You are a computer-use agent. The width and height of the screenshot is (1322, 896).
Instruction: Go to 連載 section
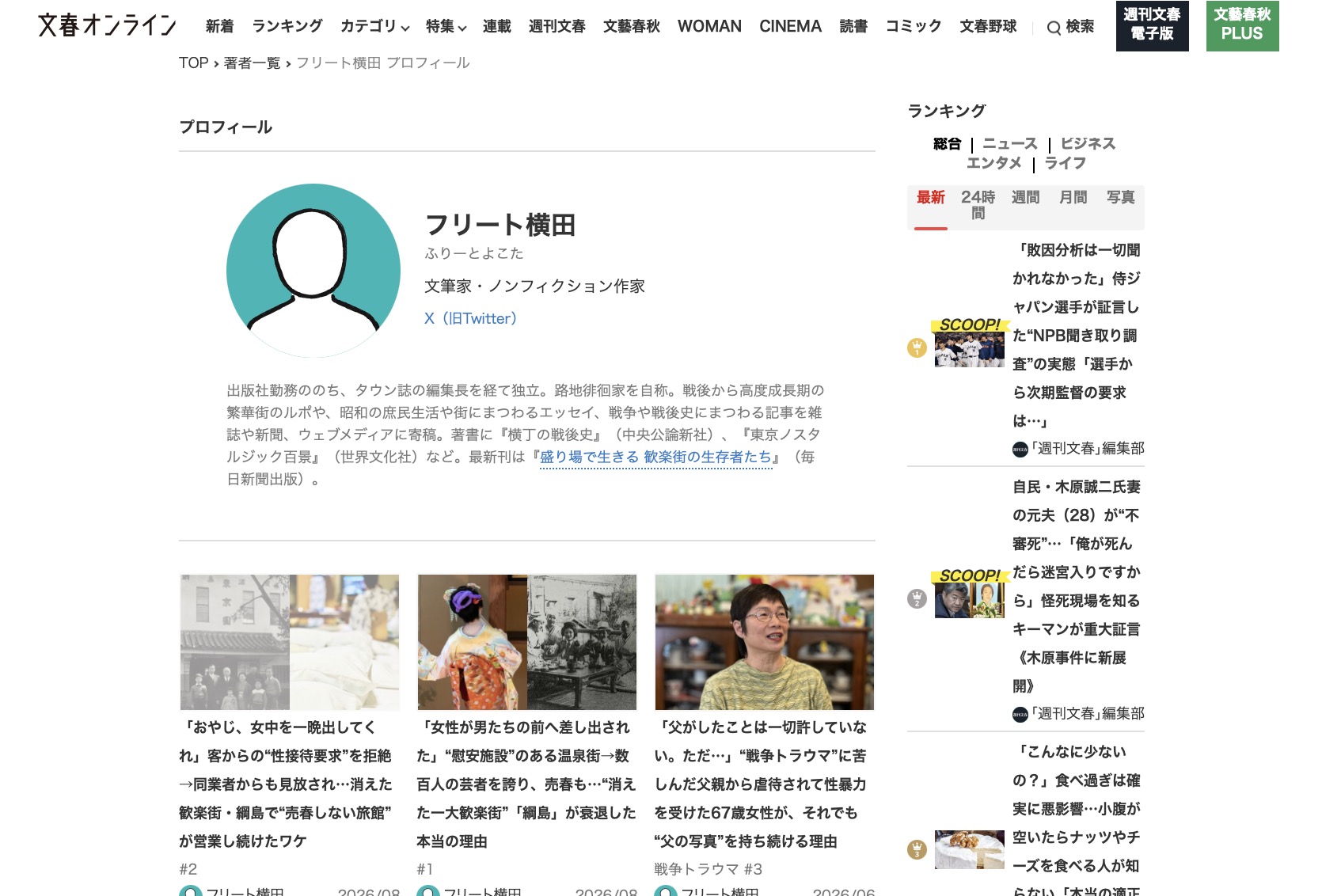[x=497, y=26]
